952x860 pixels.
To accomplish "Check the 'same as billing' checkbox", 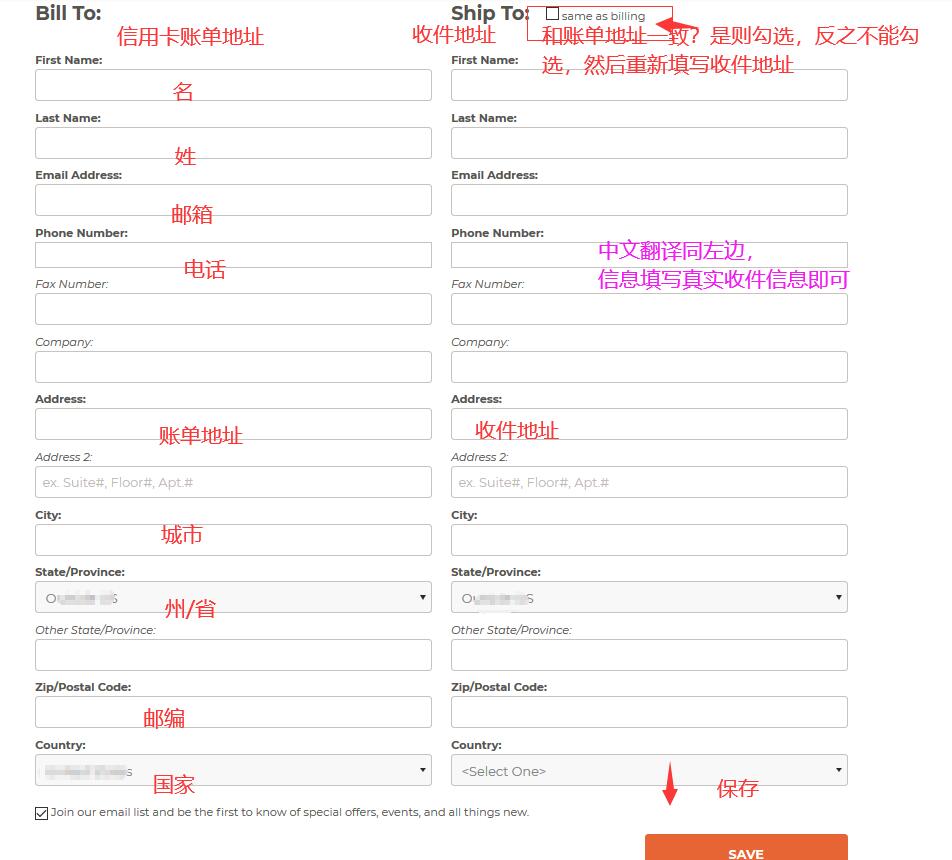I will [552, 15].
